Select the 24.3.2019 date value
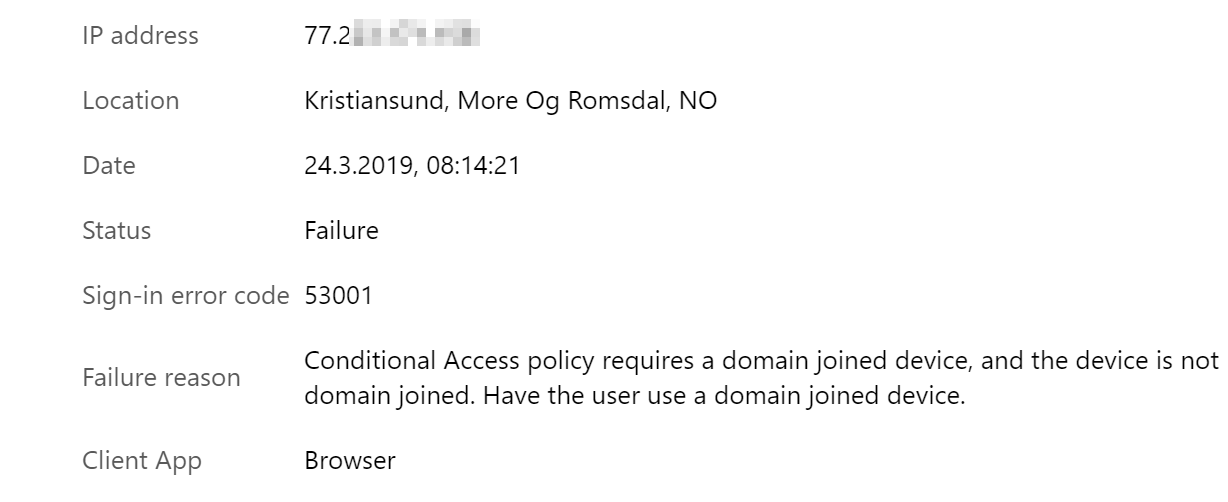The width and height of the screenshot is (1228, 502). coord(411,166)
